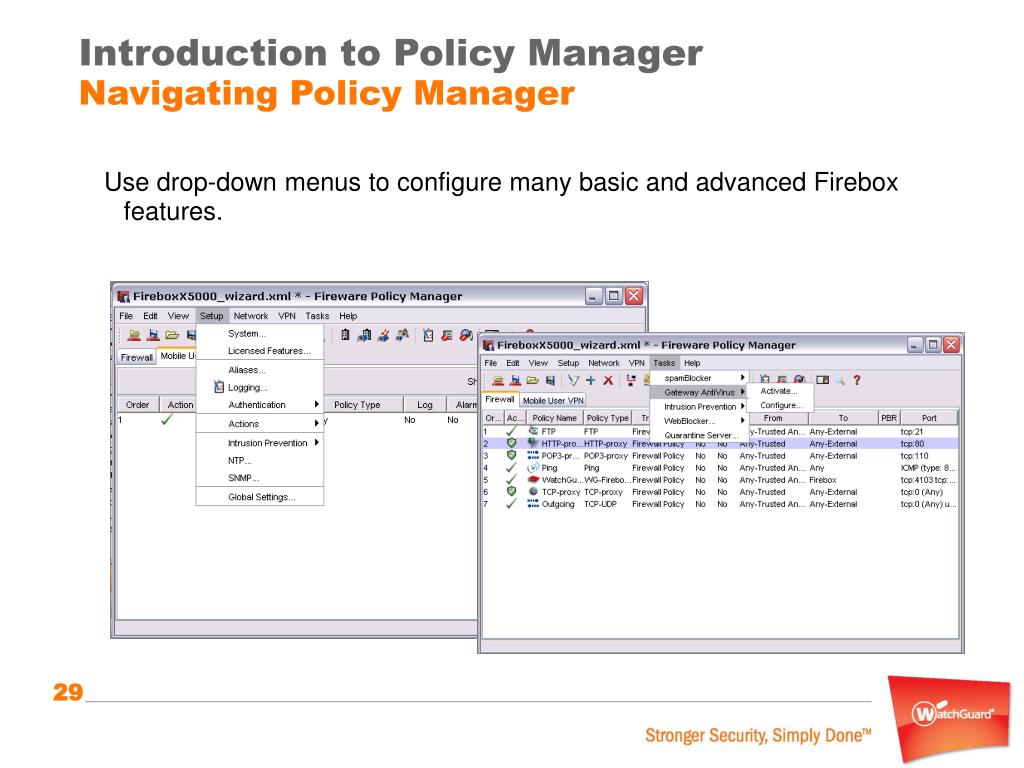Expand the WebBlocker submenu in Tasks menu
This screenshot has height=768, width=1024.
699,421
